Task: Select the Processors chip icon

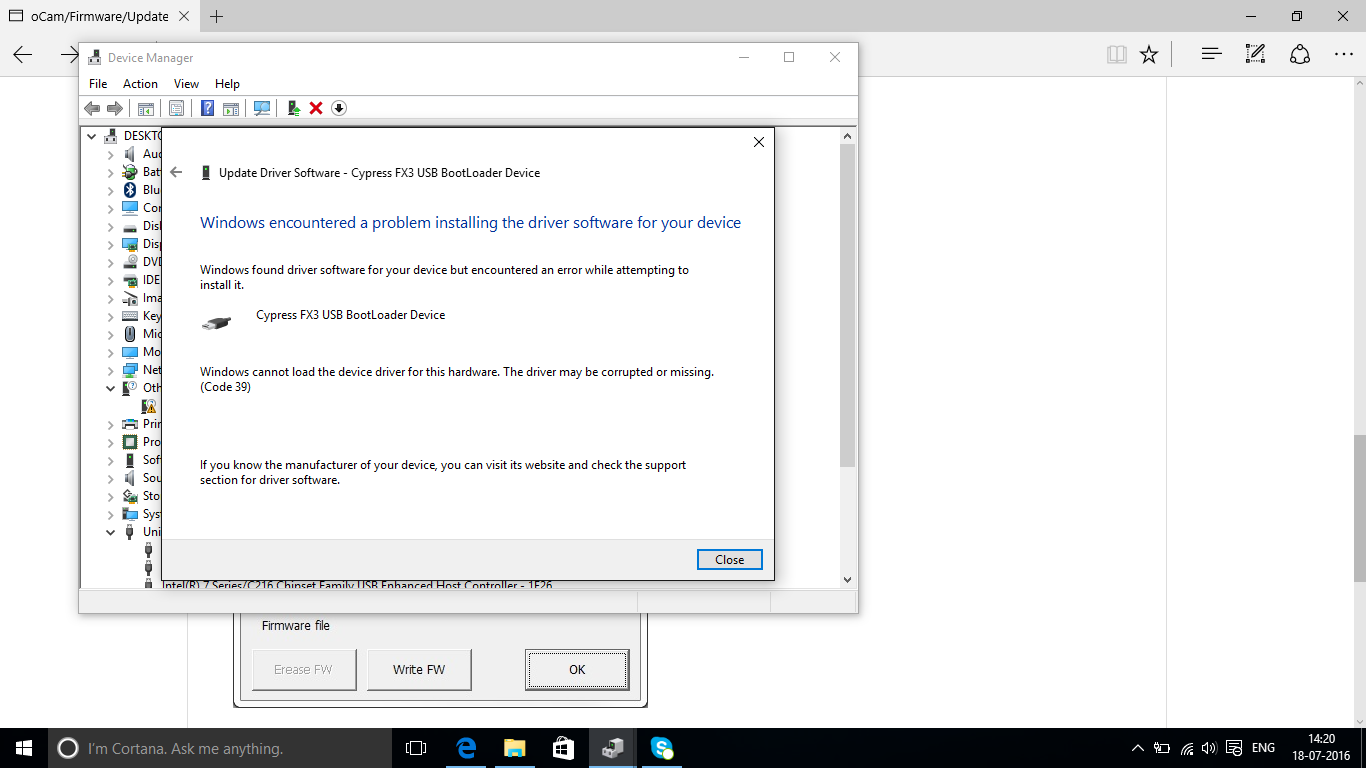Action: (x=129, y=442)
